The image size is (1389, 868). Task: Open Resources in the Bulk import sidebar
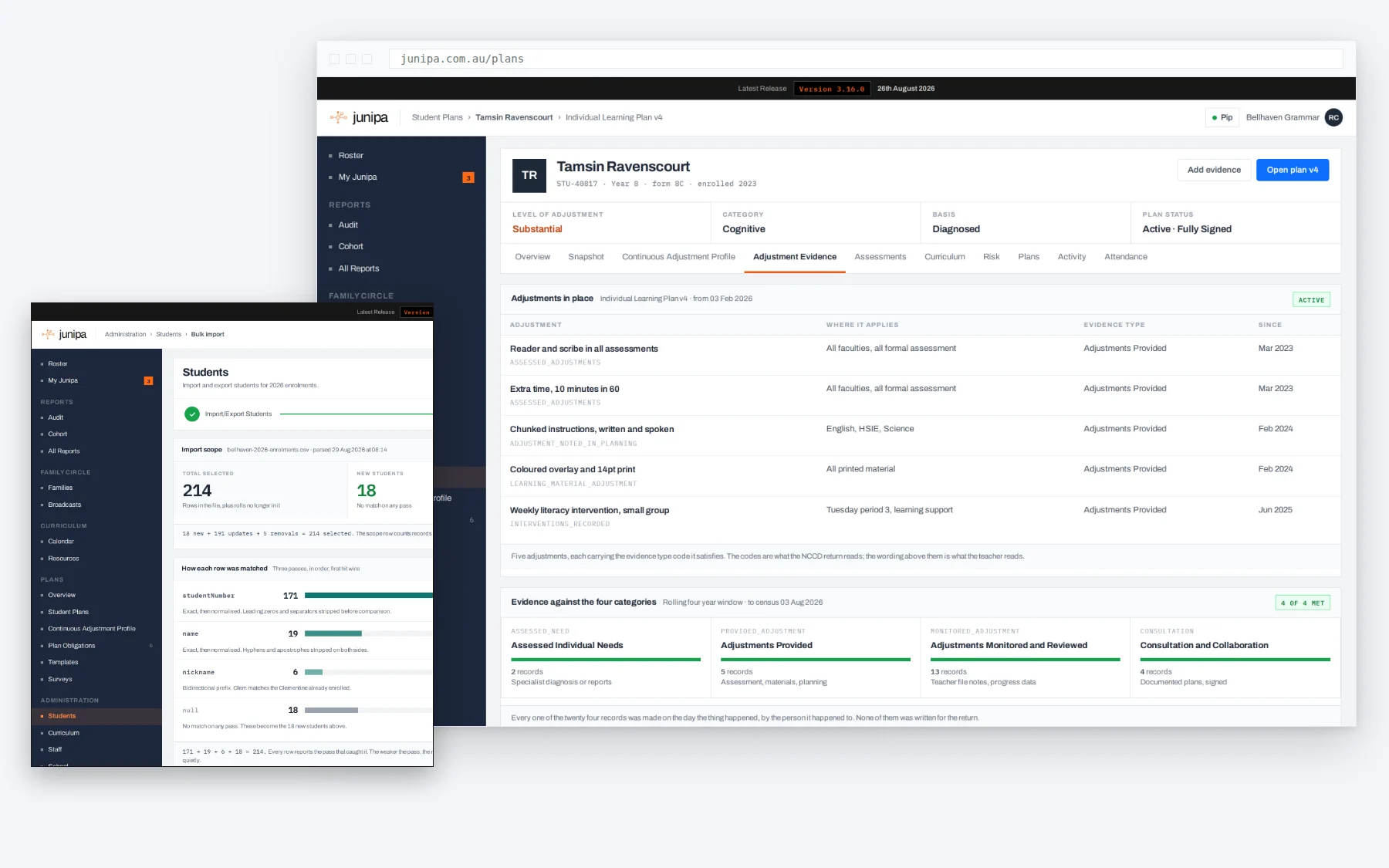[63, 559]
